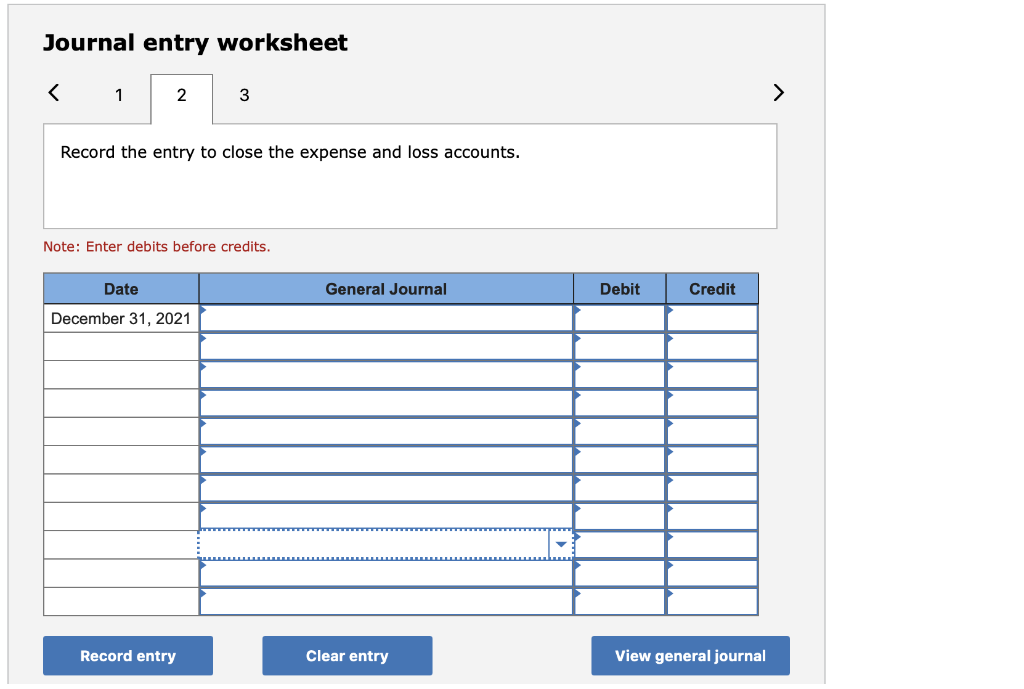Click the Clear entry button

point(347,655)
